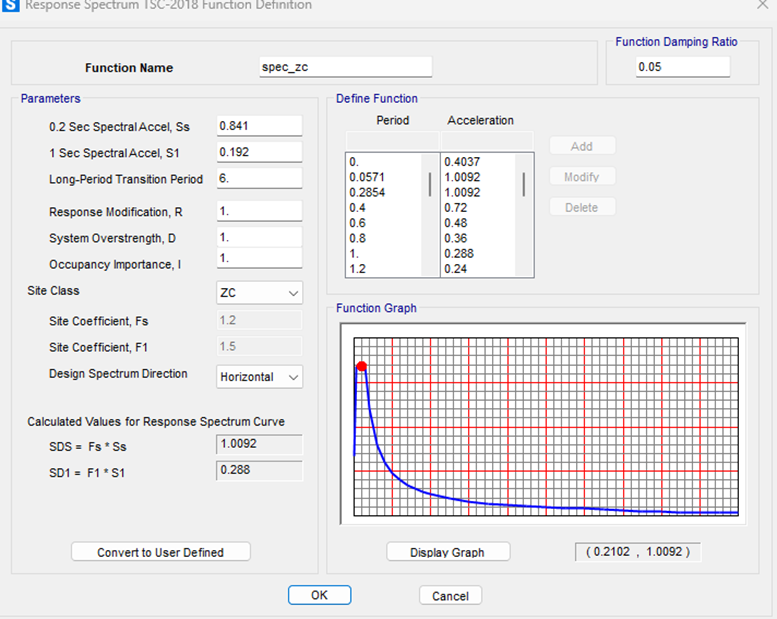Click the red peak marker on graph

[362, 367]
